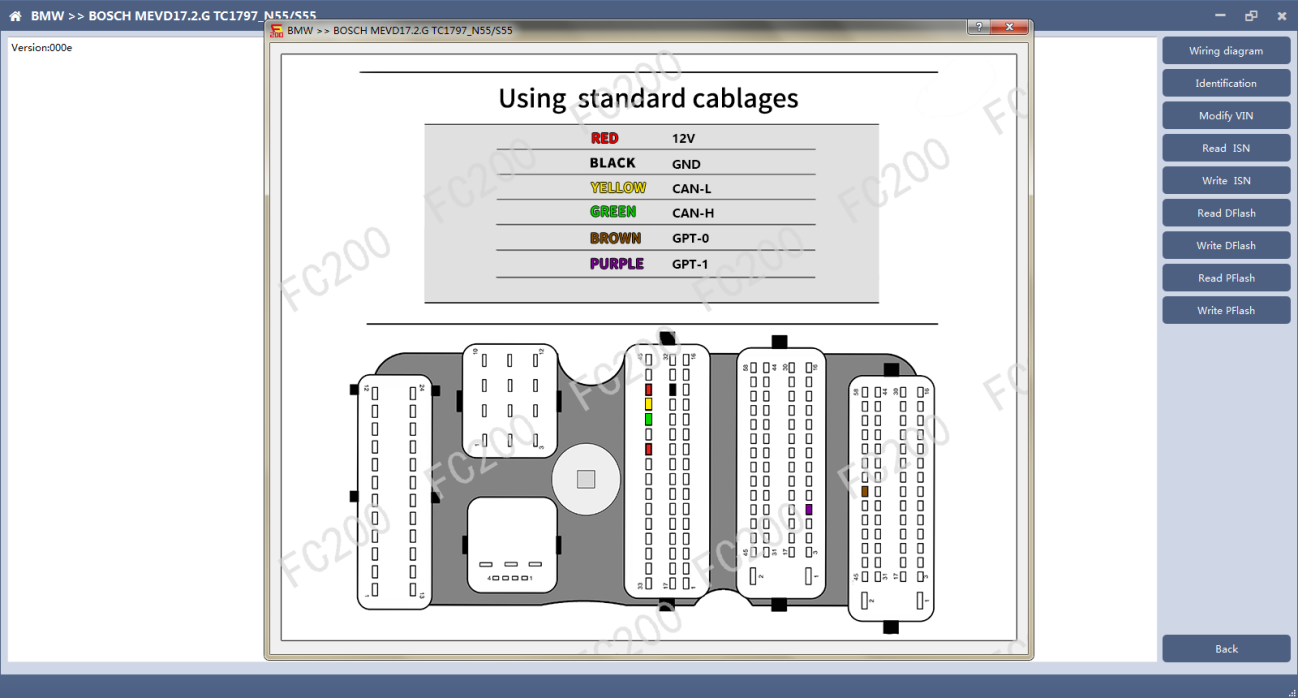Screen dimensions: 1298x698
Task: Choose the Write PFlash operation
Action: click(x=1226, y=310)
